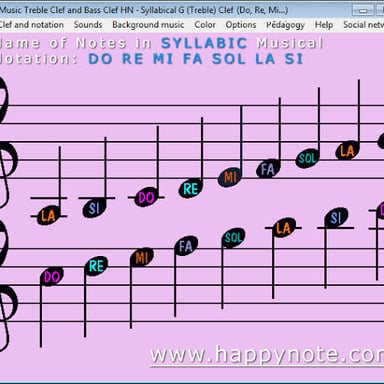Minimize the Happy Note window
Viewport: 384px width, 384px height.
[x=363, y=10]
